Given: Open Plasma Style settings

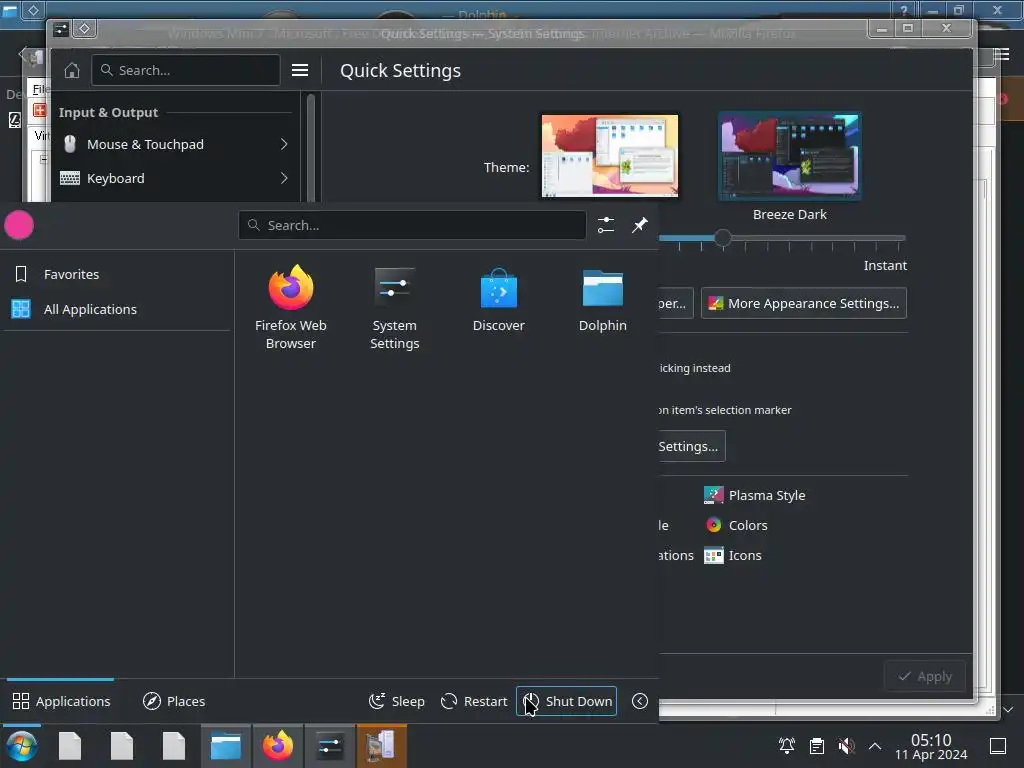Looking at the screenshot, I should pos(755,495).
